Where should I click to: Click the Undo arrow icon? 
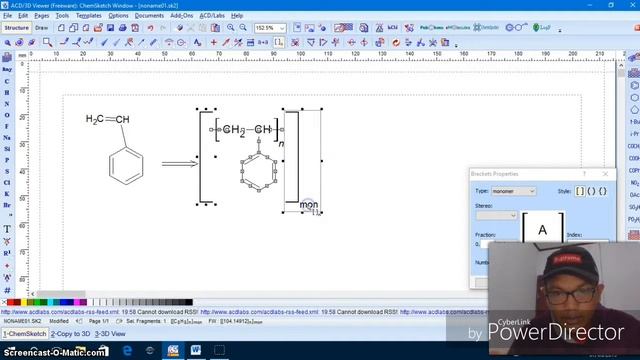[150, 28]
